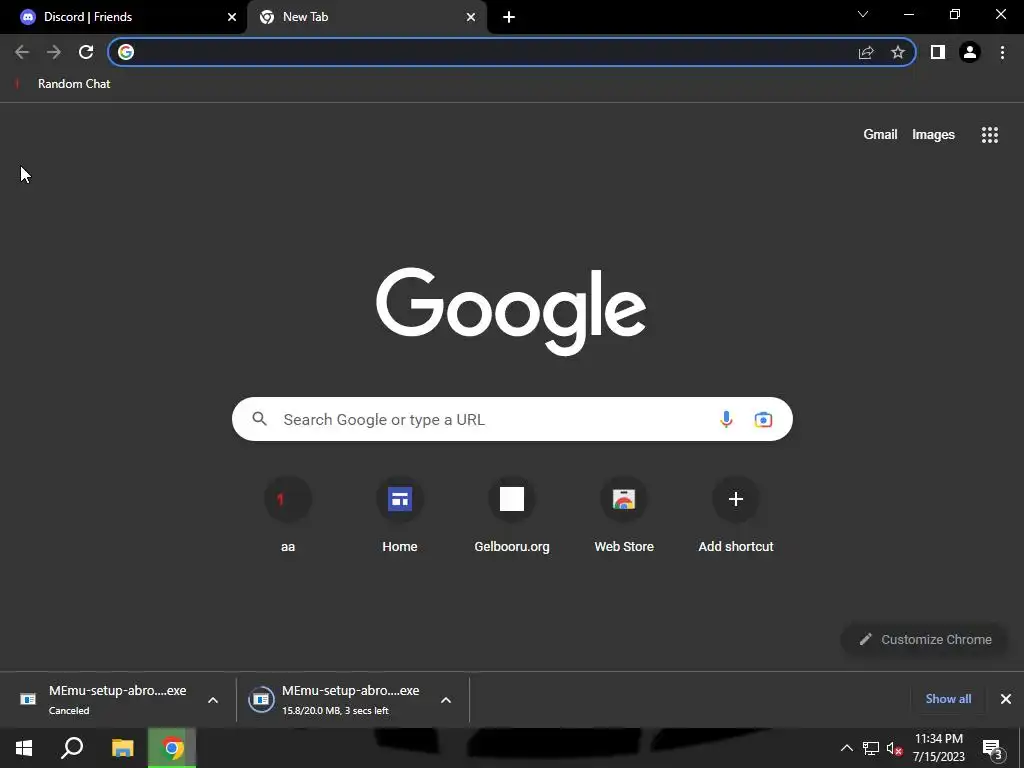Share this page via the address bar share icon

coord(866,52)
